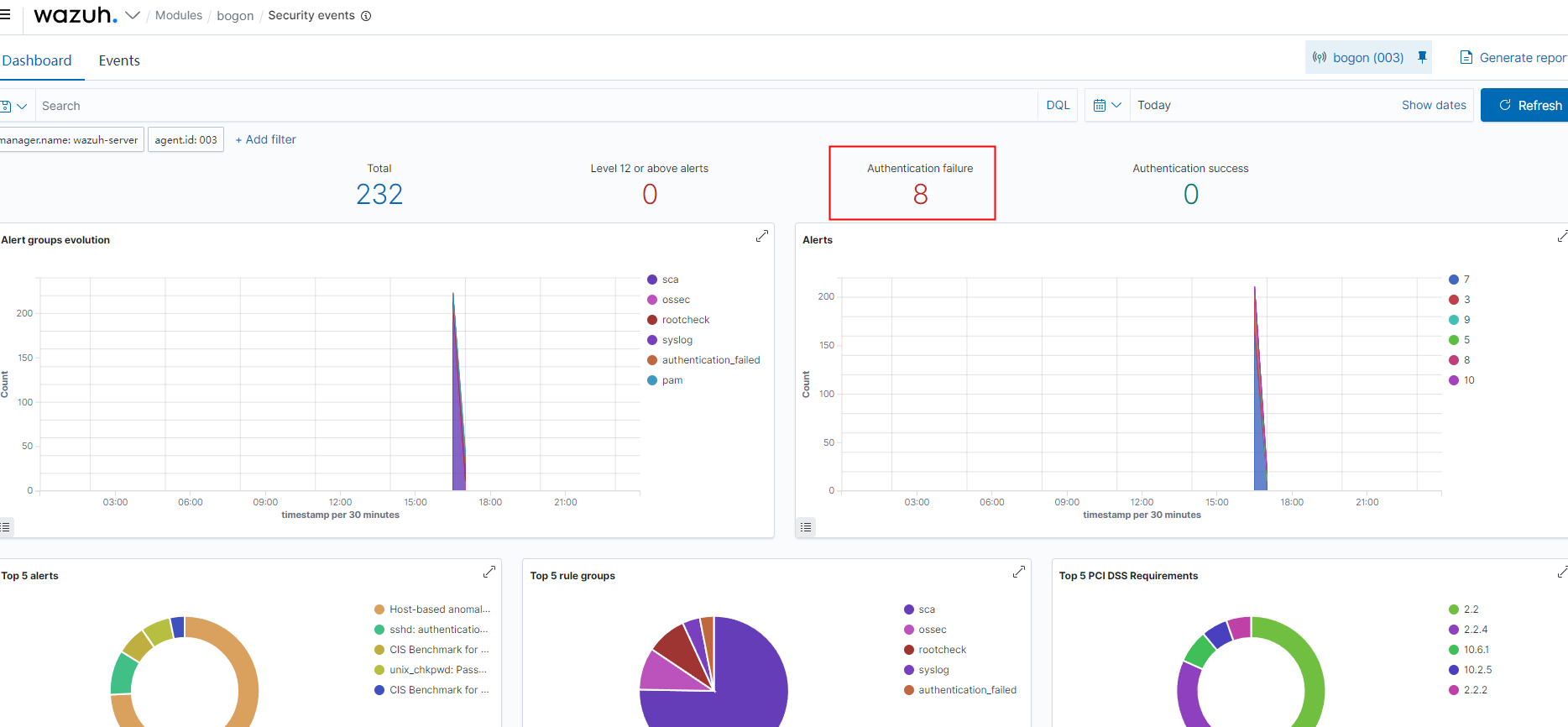Screen dimensions: 1568x727
Task: Open the date quick menu calendar
Action: coord(1107,105)
